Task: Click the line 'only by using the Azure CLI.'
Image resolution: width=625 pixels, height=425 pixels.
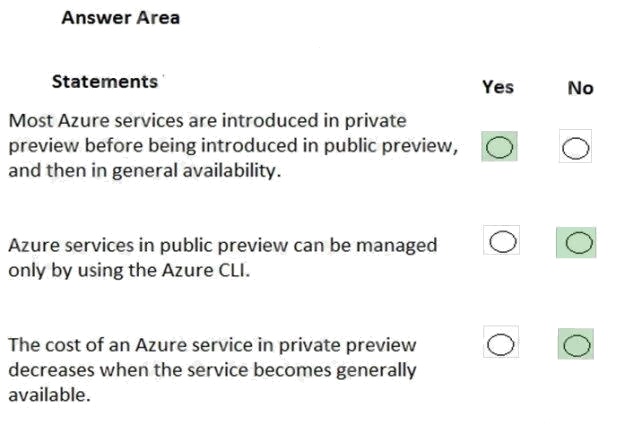Action: [129, 270]
